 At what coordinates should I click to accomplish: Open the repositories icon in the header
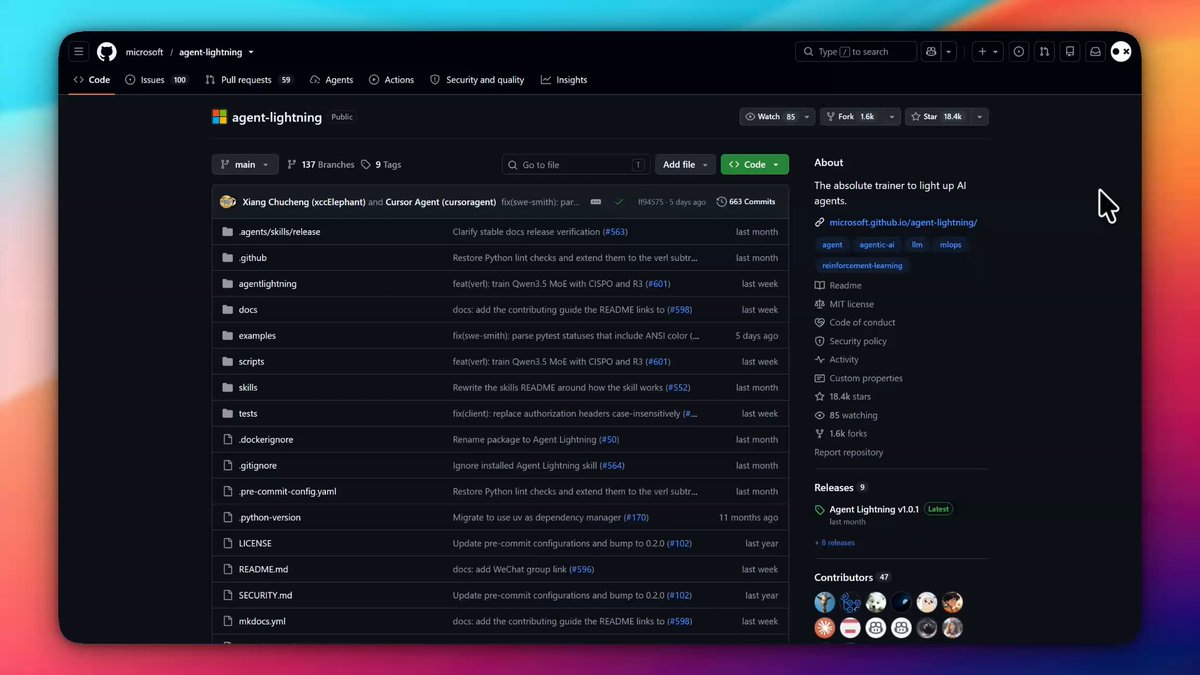1070,52
